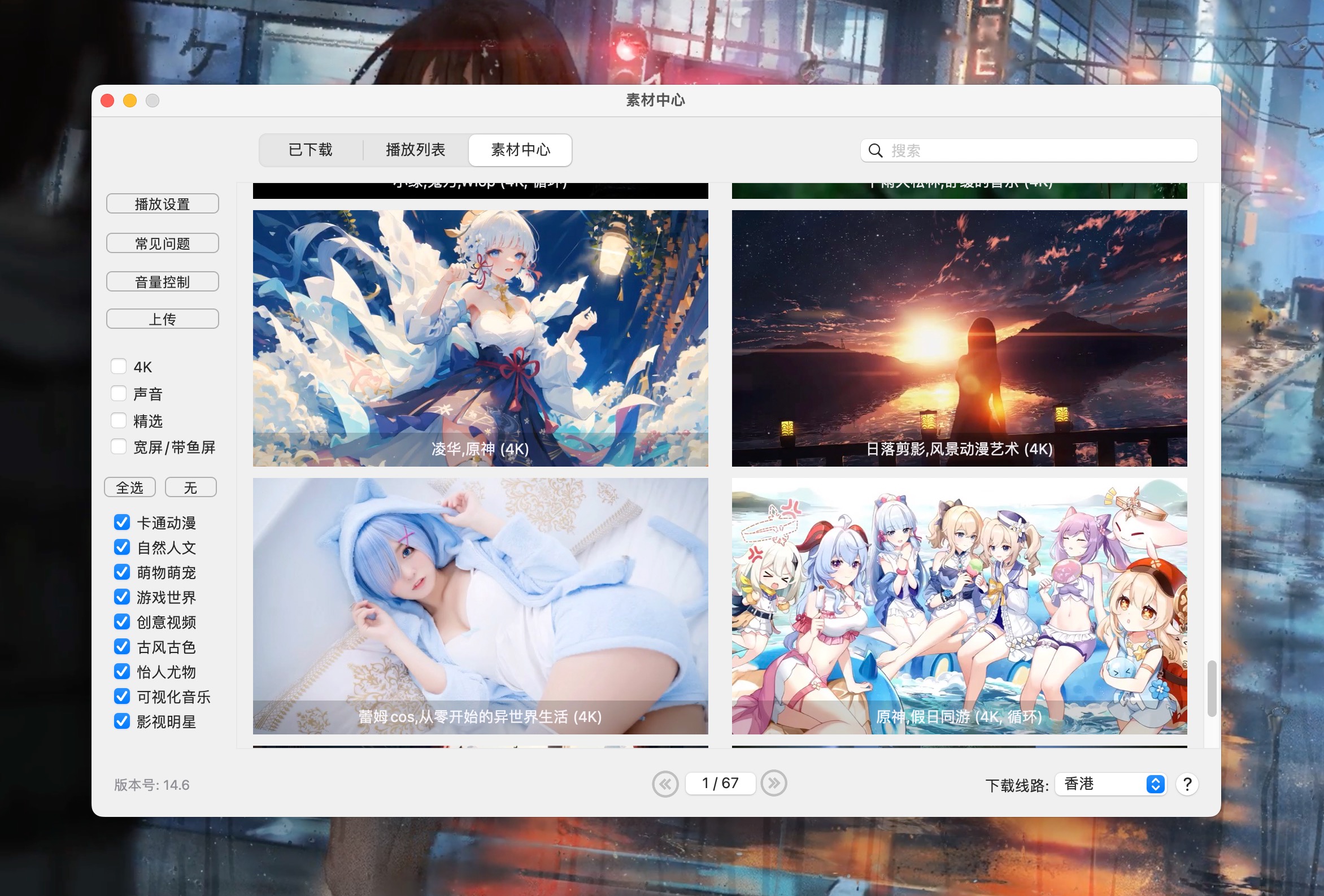Uncheck the 萌物萌宠 category
Viewport: 1324px width, 896px height.
tap(122, 572)
